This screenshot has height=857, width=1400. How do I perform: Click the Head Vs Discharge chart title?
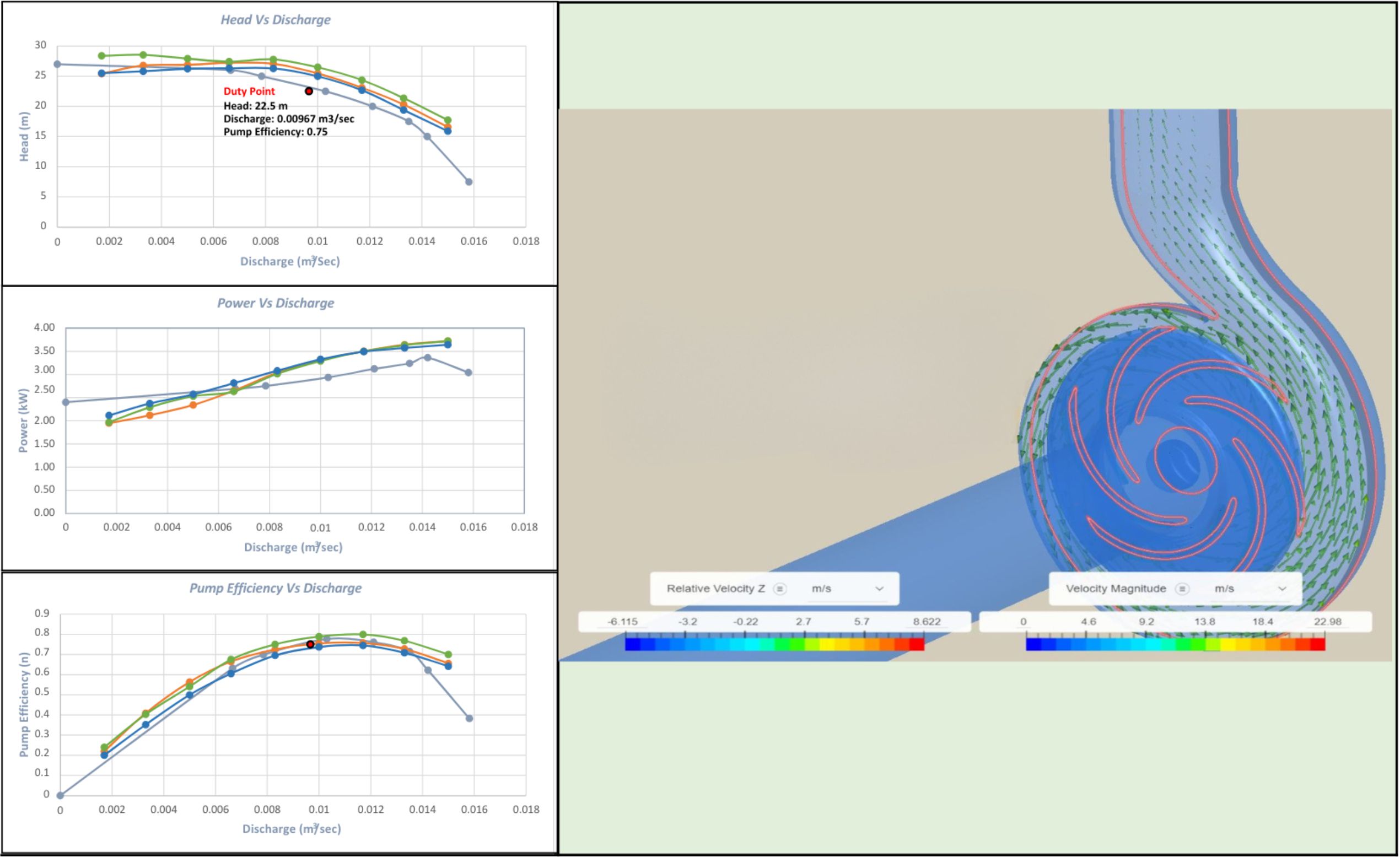[276, 20]
